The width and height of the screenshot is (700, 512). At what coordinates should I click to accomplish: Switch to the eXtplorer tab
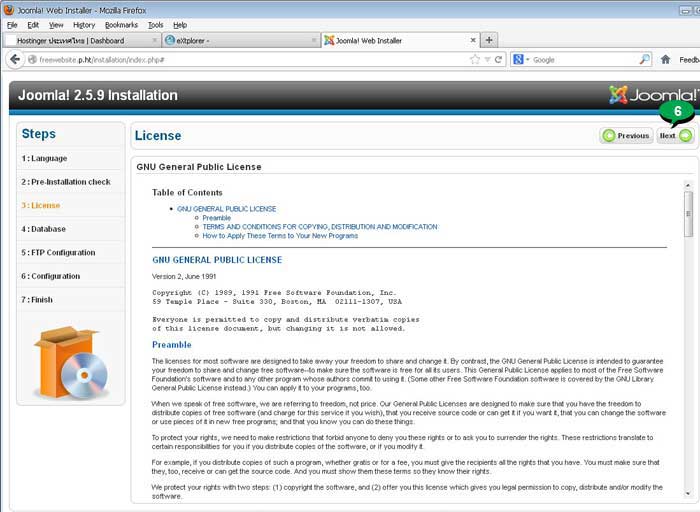pos(241,40)
